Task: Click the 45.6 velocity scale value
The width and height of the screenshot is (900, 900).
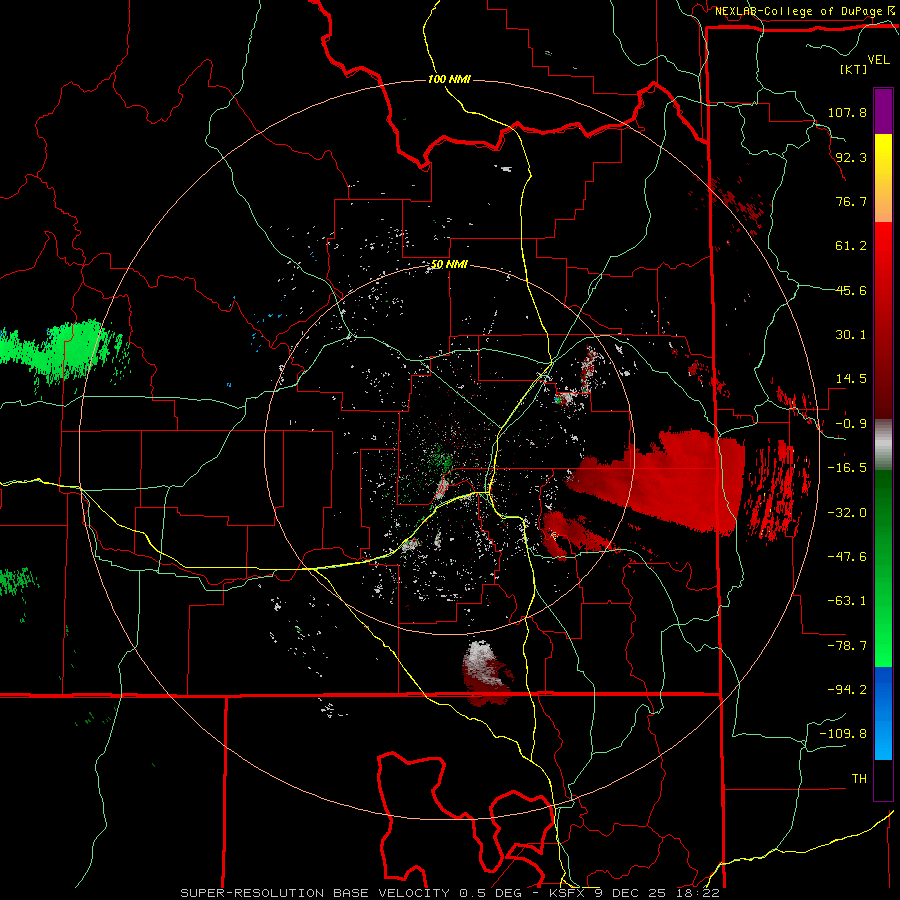Action: [x=851, y=290]
